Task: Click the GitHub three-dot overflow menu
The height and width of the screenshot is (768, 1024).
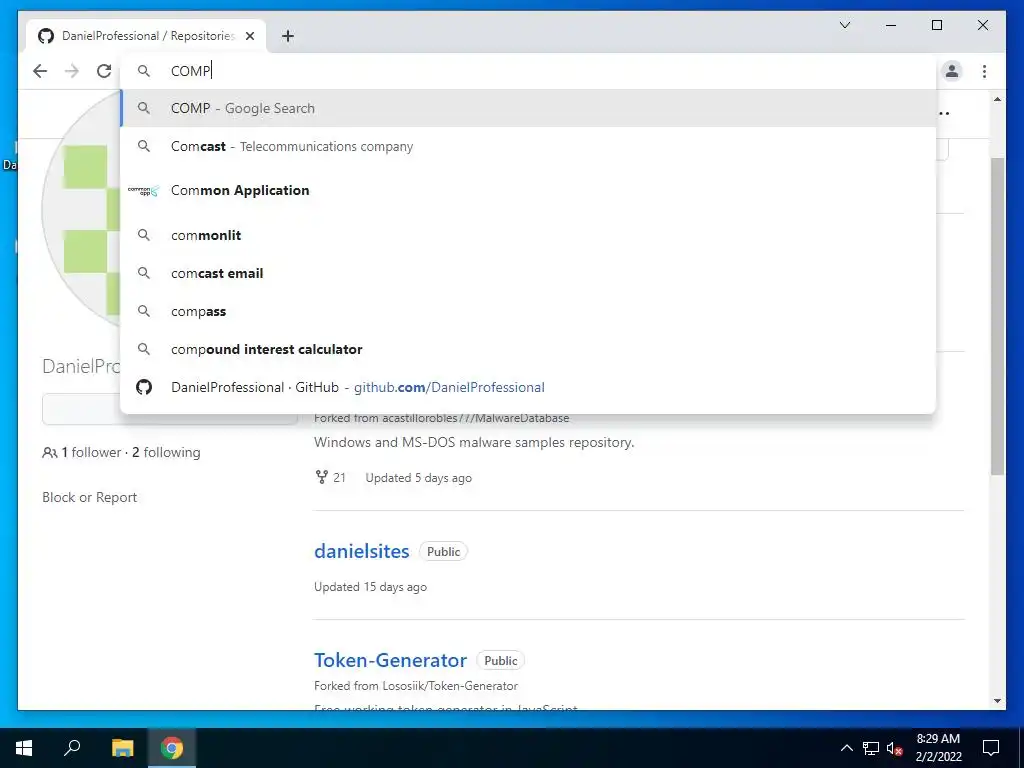Action: [944, 114]
